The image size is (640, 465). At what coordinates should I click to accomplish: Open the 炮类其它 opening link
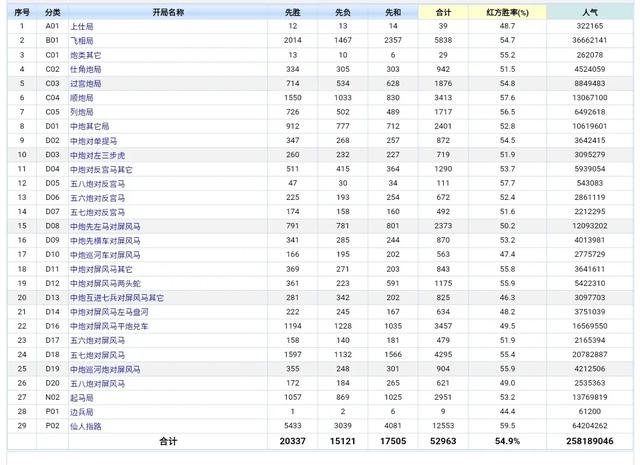[85, 55]
